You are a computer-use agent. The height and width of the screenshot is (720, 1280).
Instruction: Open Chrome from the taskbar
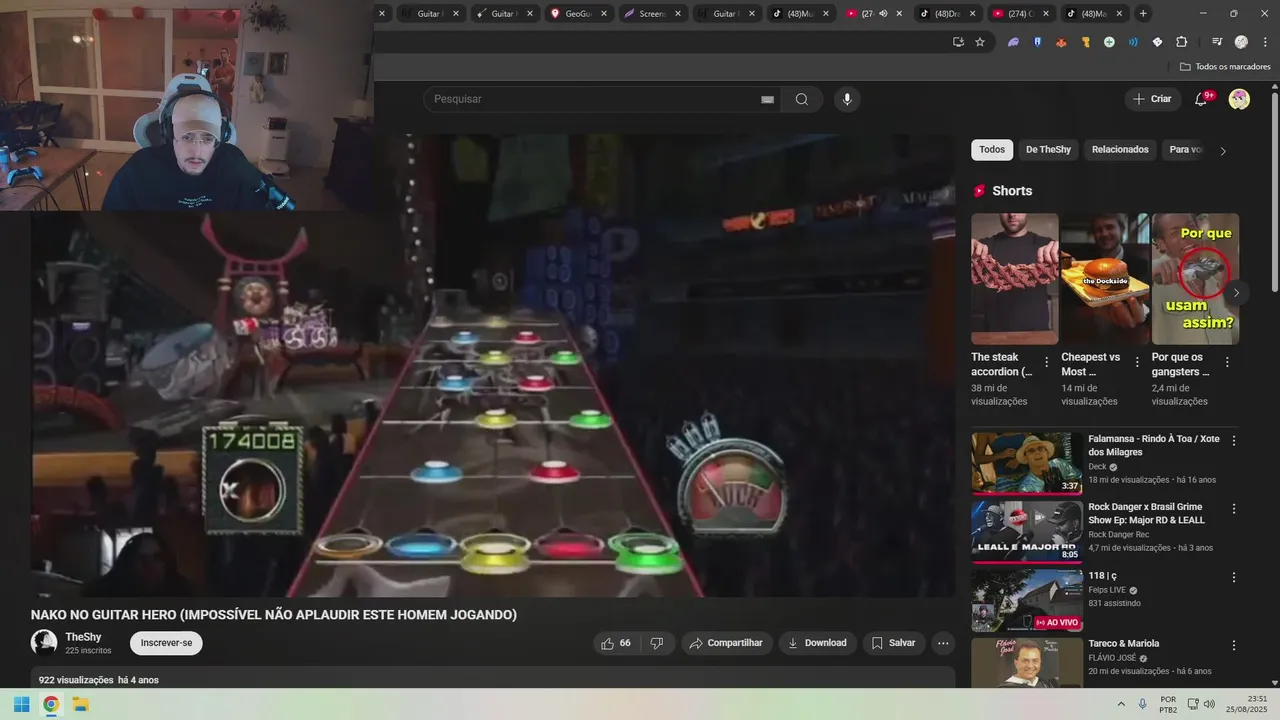[x=51, y=704]
